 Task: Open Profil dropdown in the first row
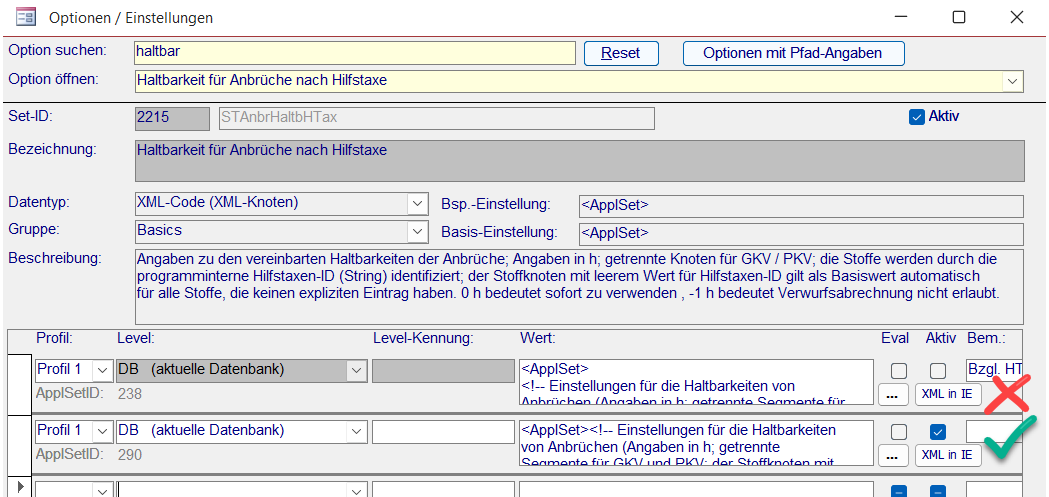click(103, 371)
